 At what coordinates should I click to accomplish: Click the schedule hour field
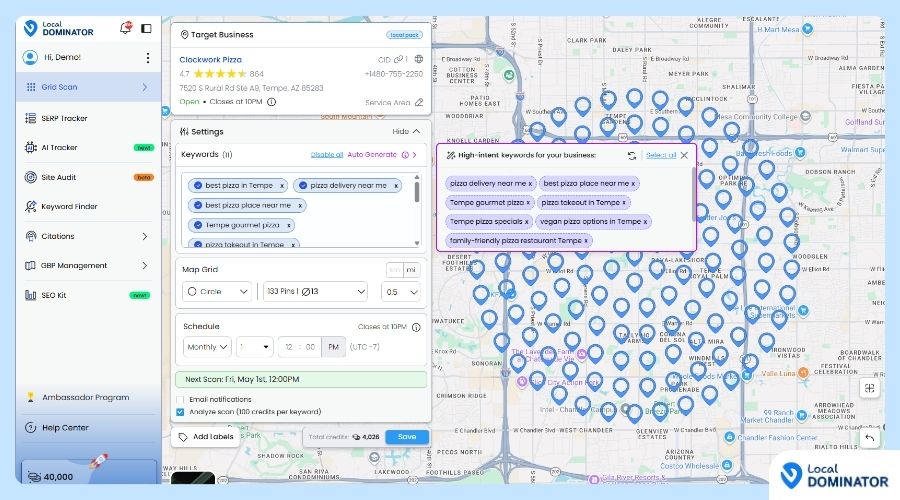click(289, 347)
